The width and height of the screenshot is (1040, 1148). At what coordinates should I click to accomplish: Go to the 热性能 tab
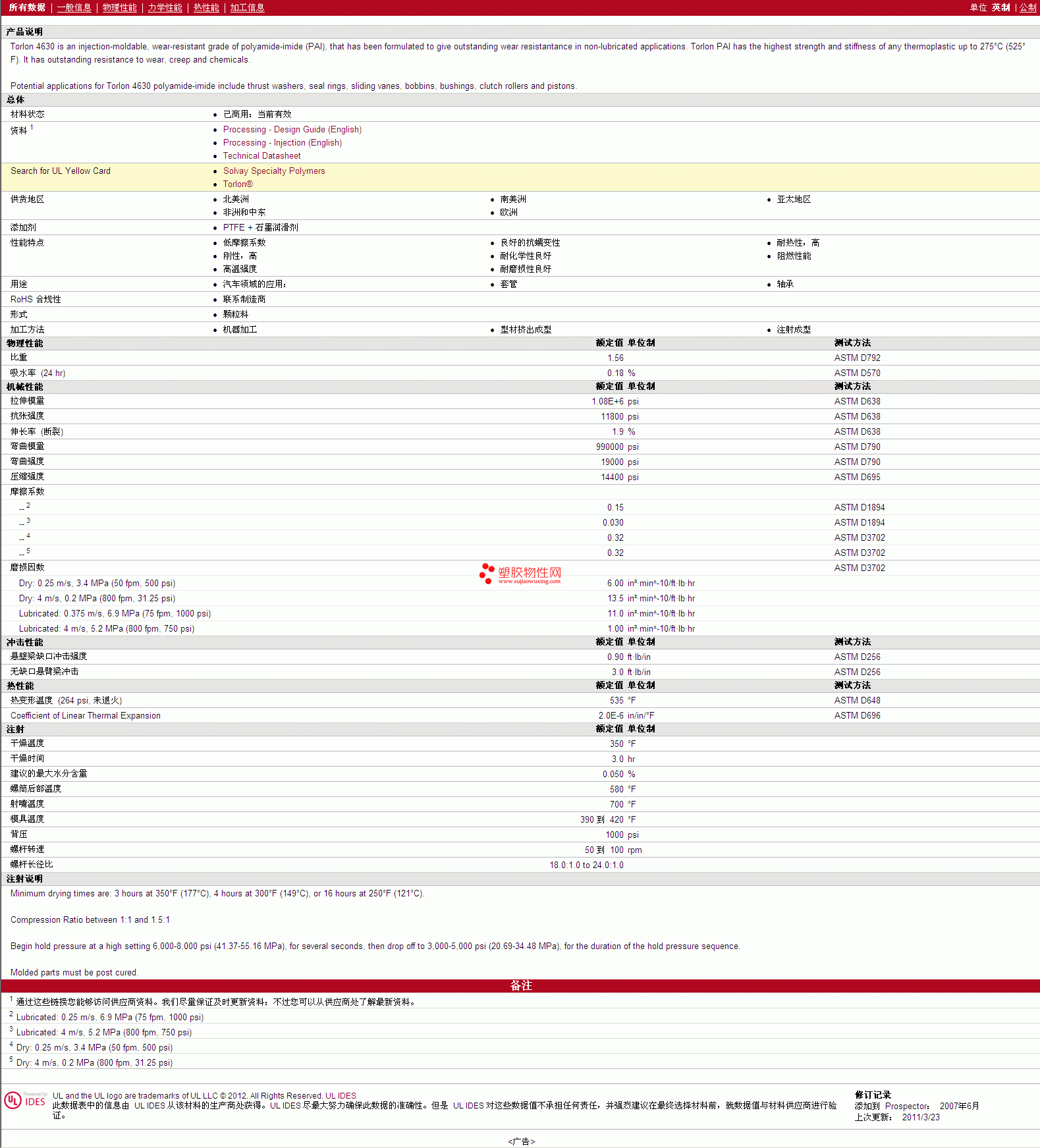click(x=206, y=8)
